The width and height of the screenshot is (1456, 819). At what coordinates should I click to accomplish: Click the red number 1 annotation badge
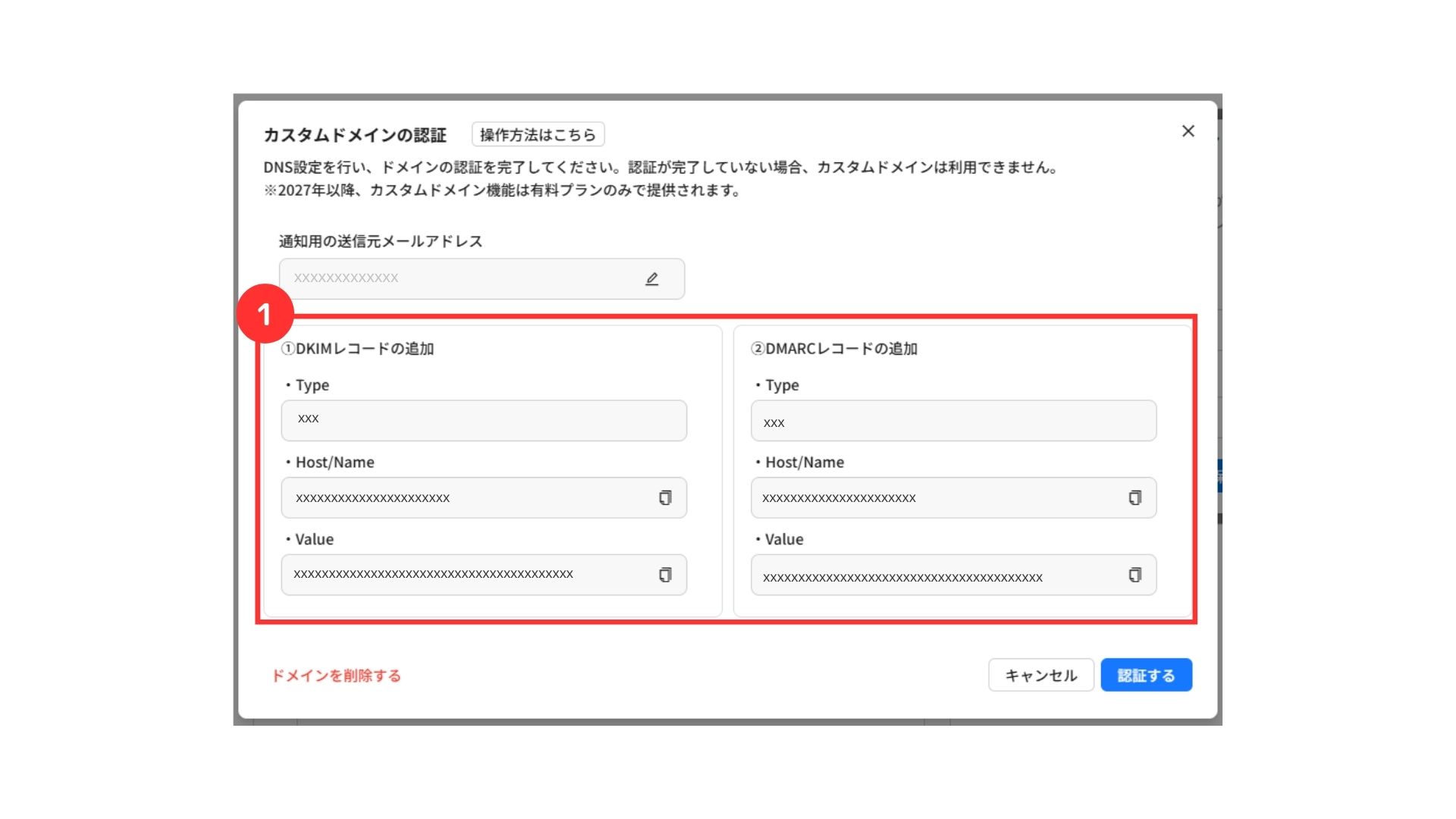[265, 313]
